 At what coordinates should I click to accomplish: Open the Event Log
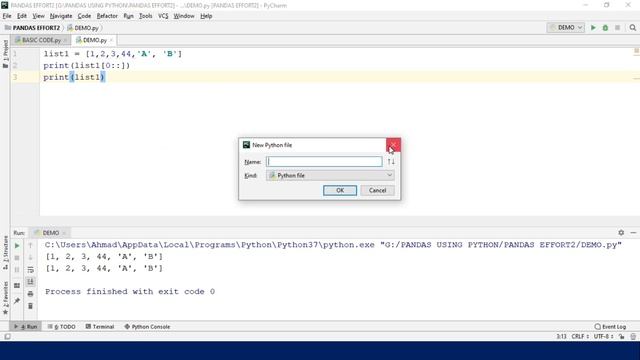(610, 327)
